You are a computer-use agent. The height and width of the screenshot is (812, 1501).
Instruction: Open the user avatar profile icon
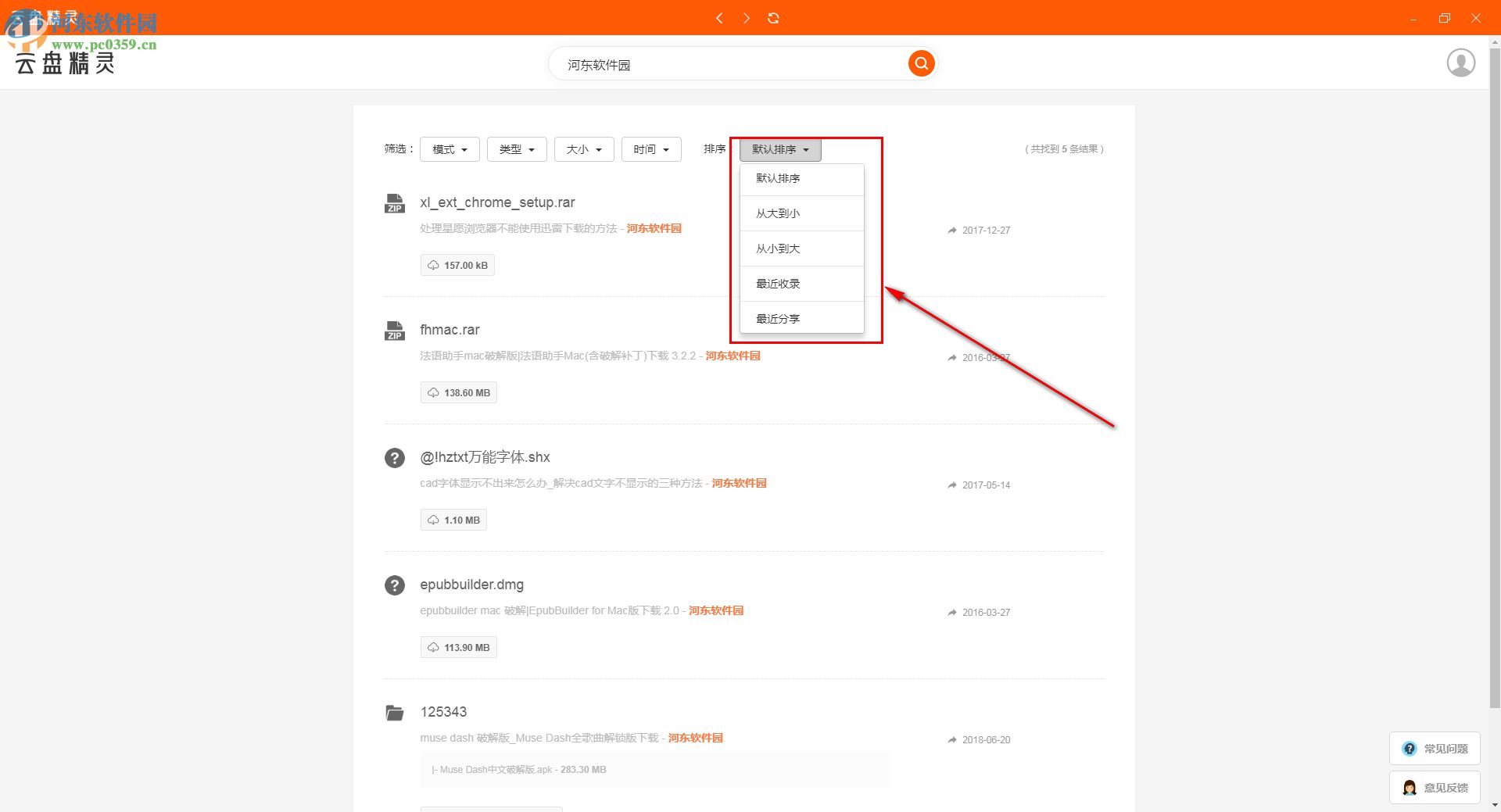(x=1461, y=62)
